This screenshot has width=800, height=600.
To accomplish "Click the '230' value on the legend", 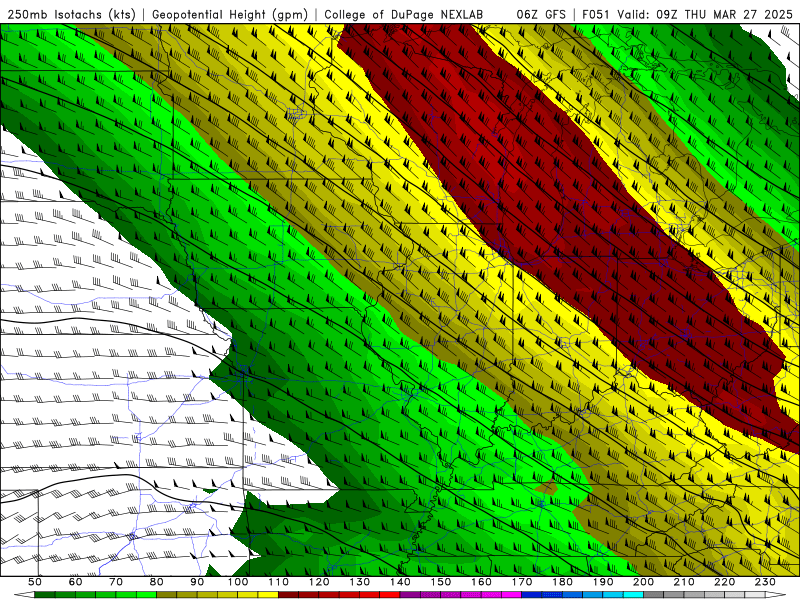I will [x=765, y=582].
